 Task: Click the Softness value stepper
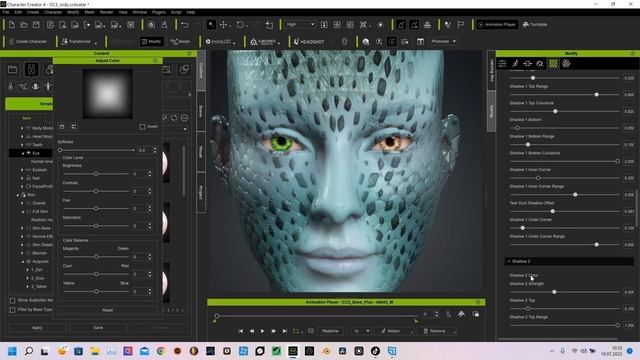click(x=155, y=150)
